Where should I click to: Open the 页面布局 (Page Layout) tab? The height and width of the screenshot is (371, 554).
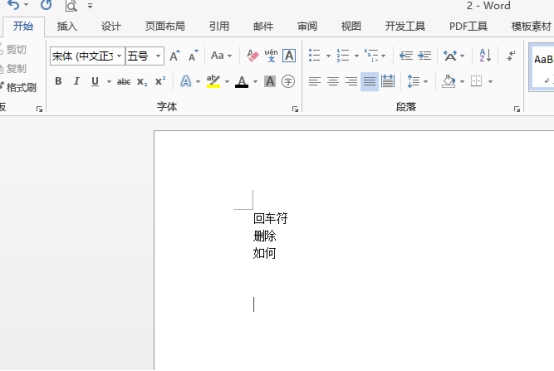(165, 26)
